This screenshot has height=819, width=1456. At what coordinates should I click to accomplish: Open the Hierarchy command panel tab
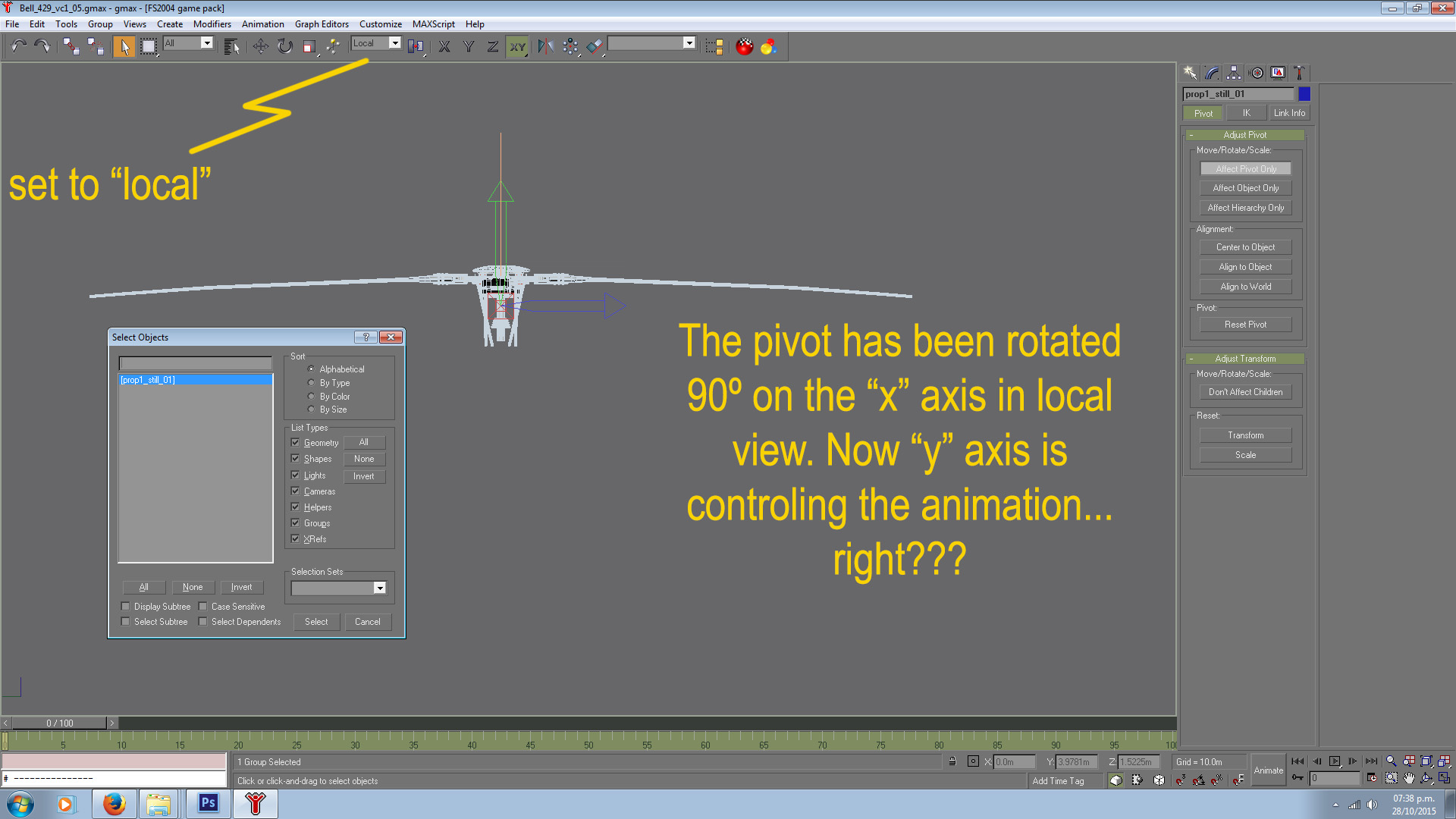pos(1234,73)
